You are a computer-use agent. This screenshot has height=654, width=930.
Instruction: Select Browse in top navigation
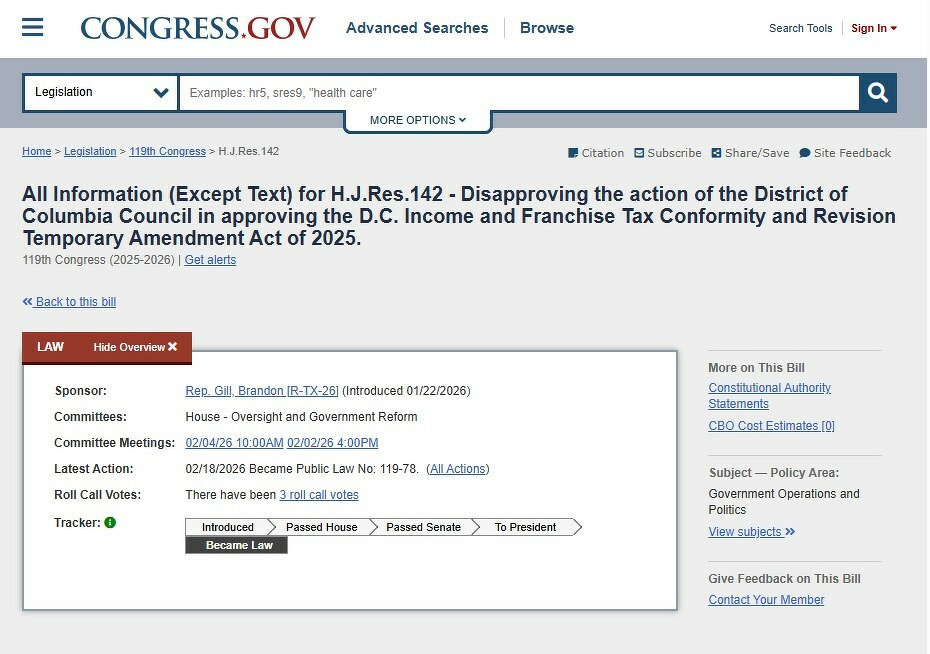[x=547, y=28]
